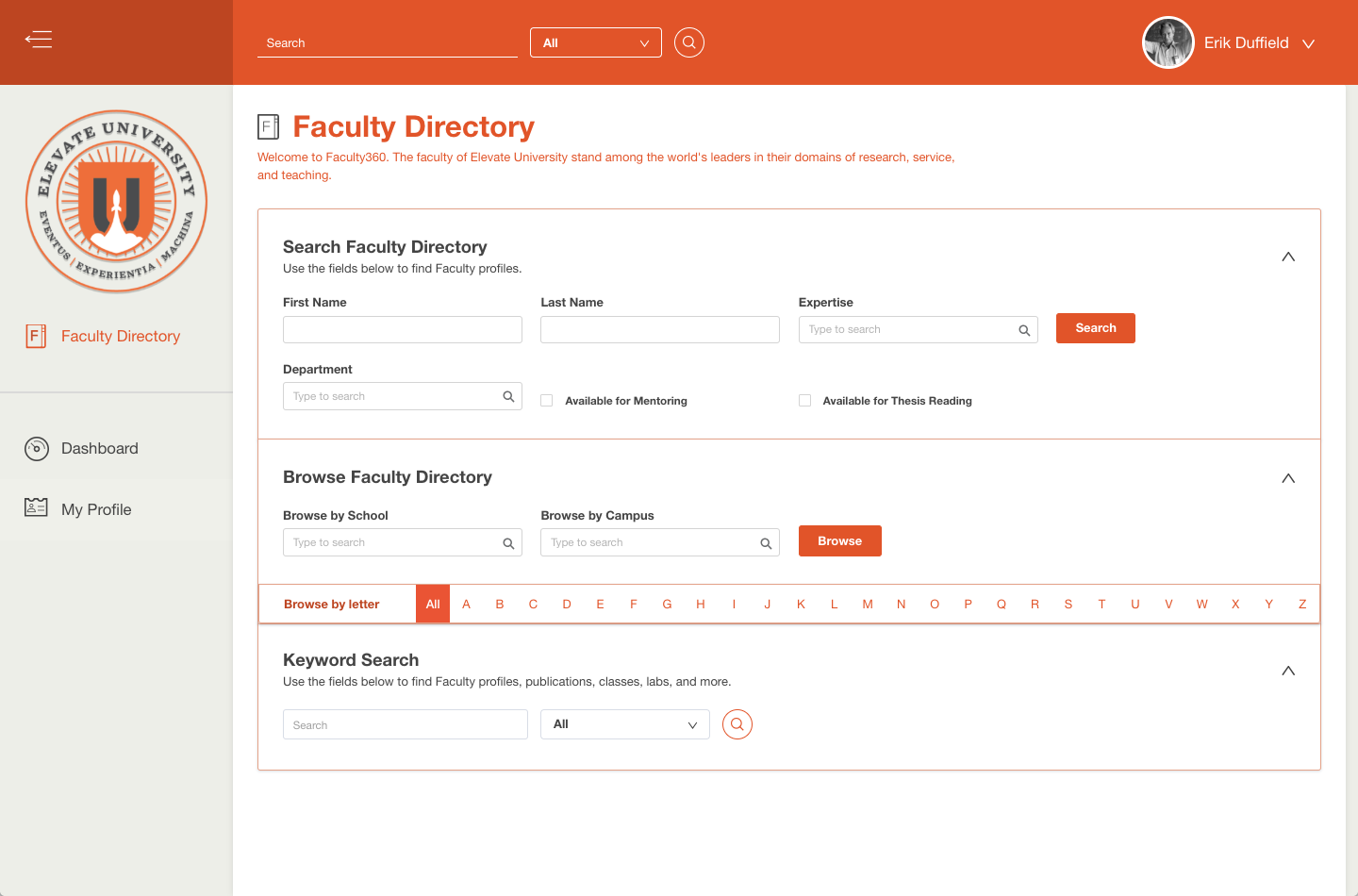Click Erik Duffield's profile avatar
This screenshot has height=896, width=1358.
coord(1168,43)
